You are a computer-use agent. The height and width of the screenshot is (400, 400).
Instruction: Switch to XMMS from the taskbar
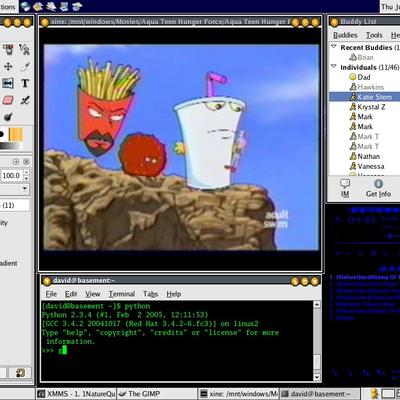76,394
